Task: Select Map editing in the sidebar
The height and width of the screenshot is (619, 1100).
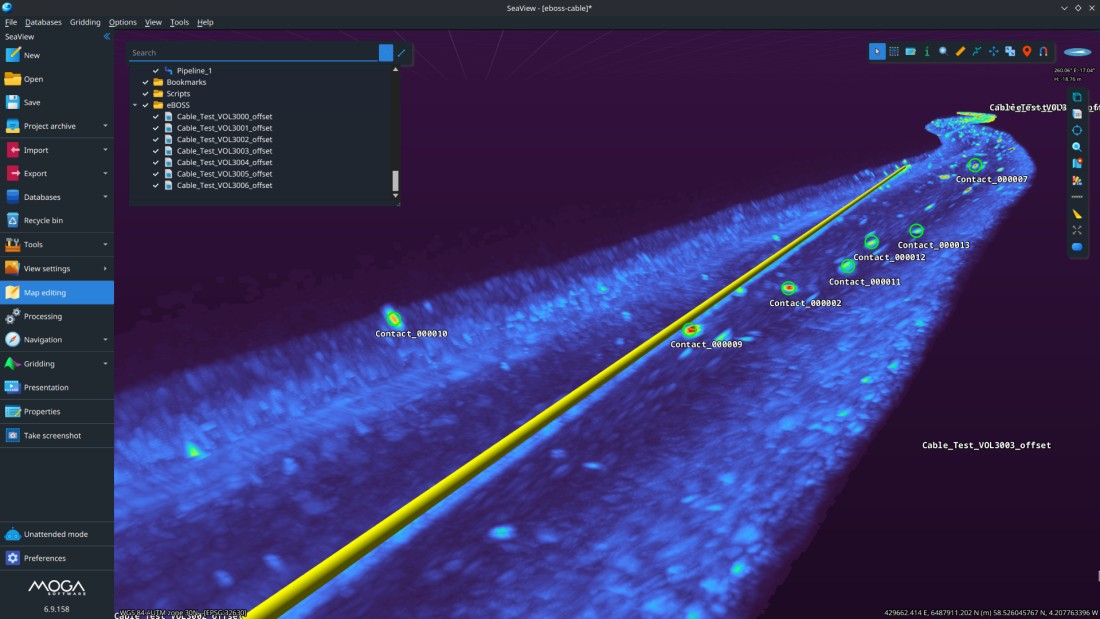Action: 57,292
